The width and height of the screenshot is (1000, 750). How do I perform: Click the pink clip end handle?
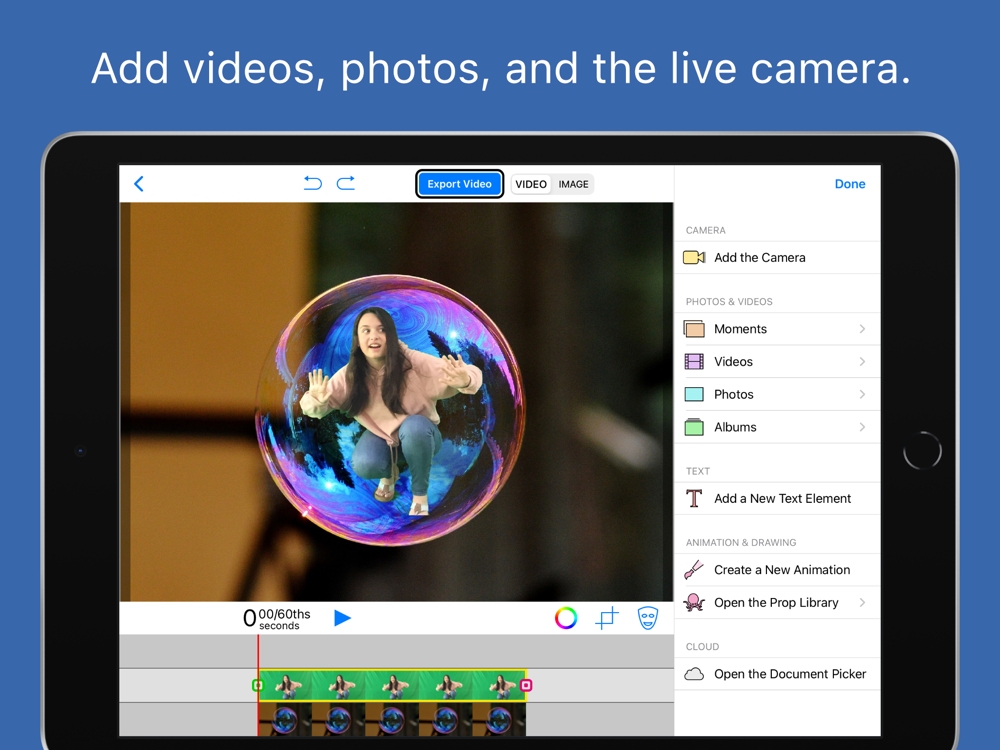coord(526,686)
